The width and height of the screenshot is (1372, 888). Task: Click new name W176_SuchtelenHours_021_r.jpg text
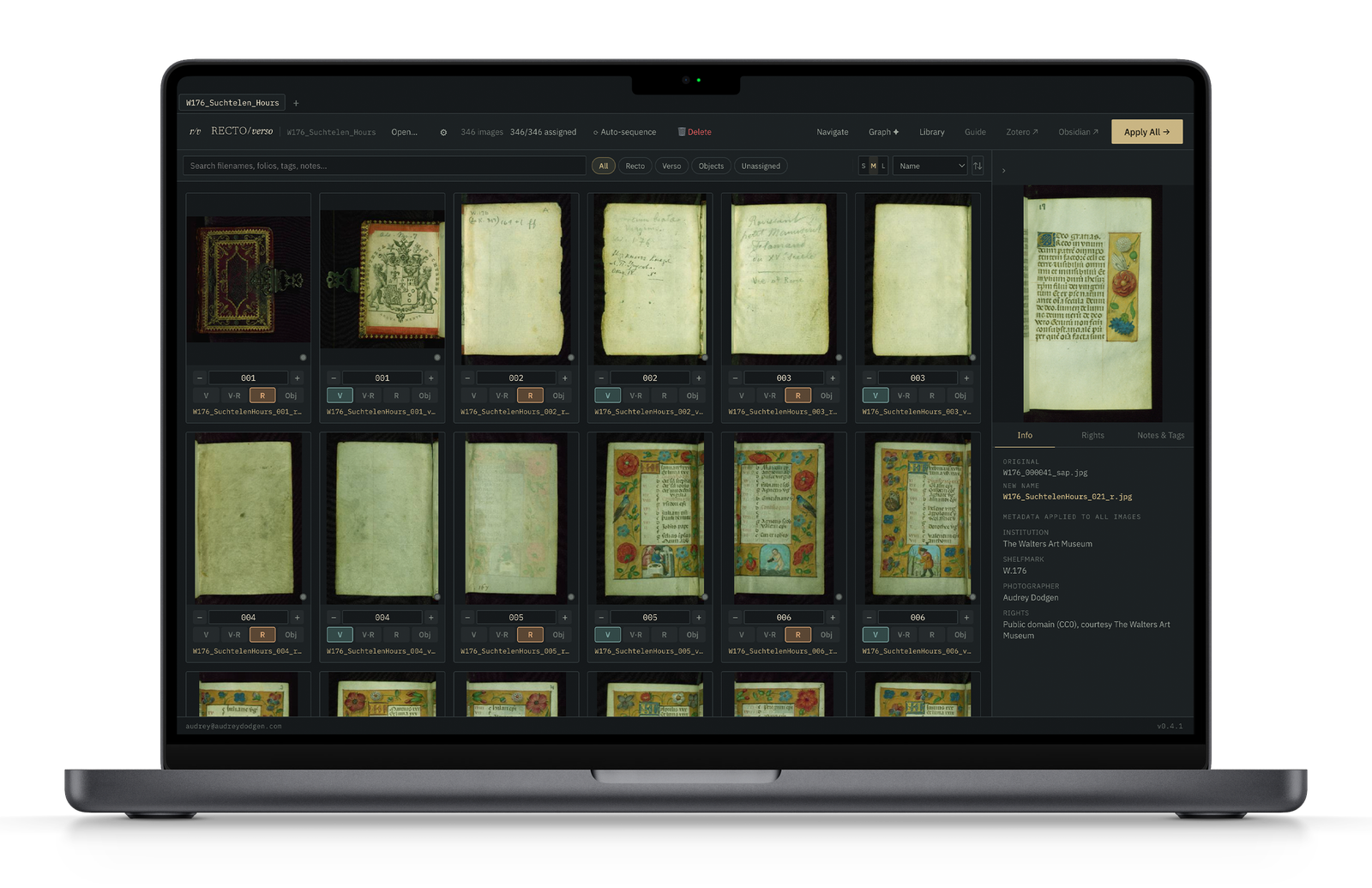click(x=1067, y=497)
